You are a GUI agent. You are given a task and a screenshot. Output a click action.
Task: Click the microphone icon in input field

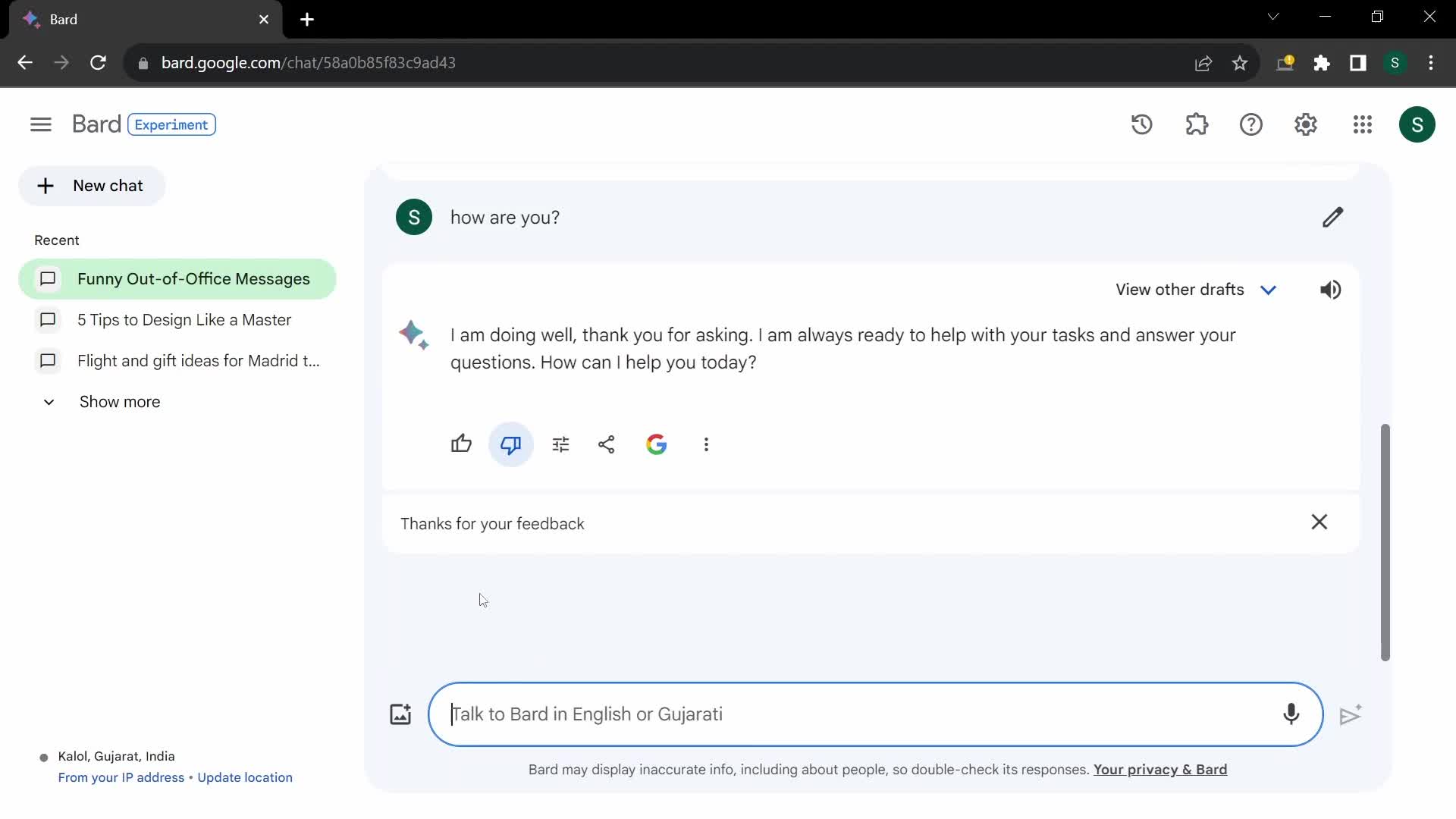coord(1291,714)
